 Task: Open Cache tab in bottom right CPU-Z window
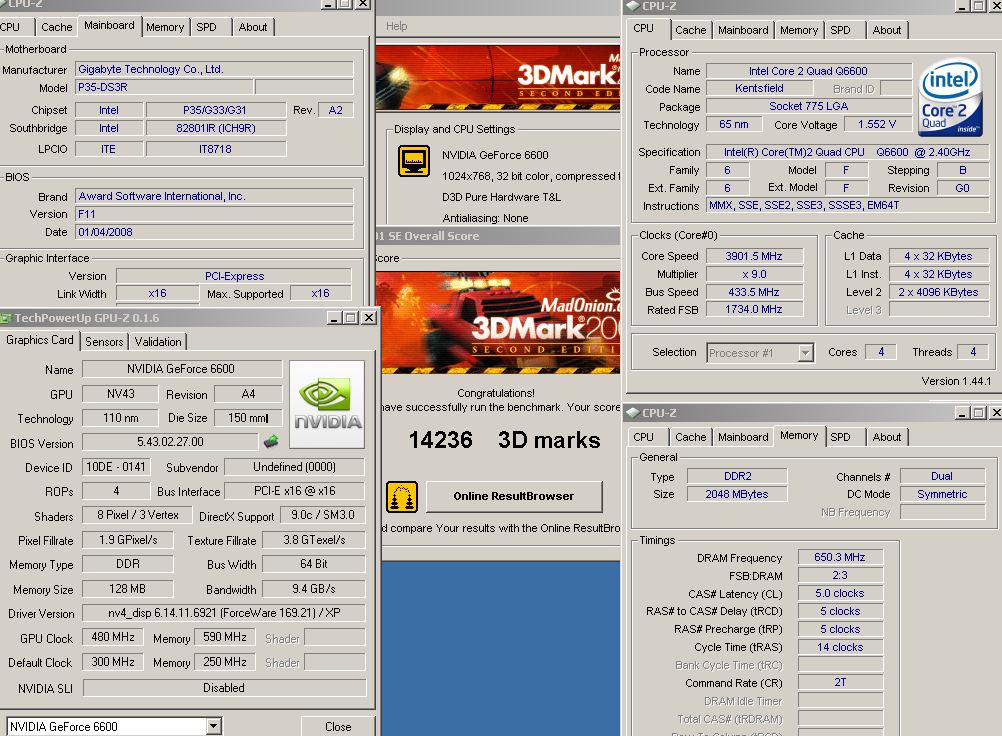coord(691,437)
